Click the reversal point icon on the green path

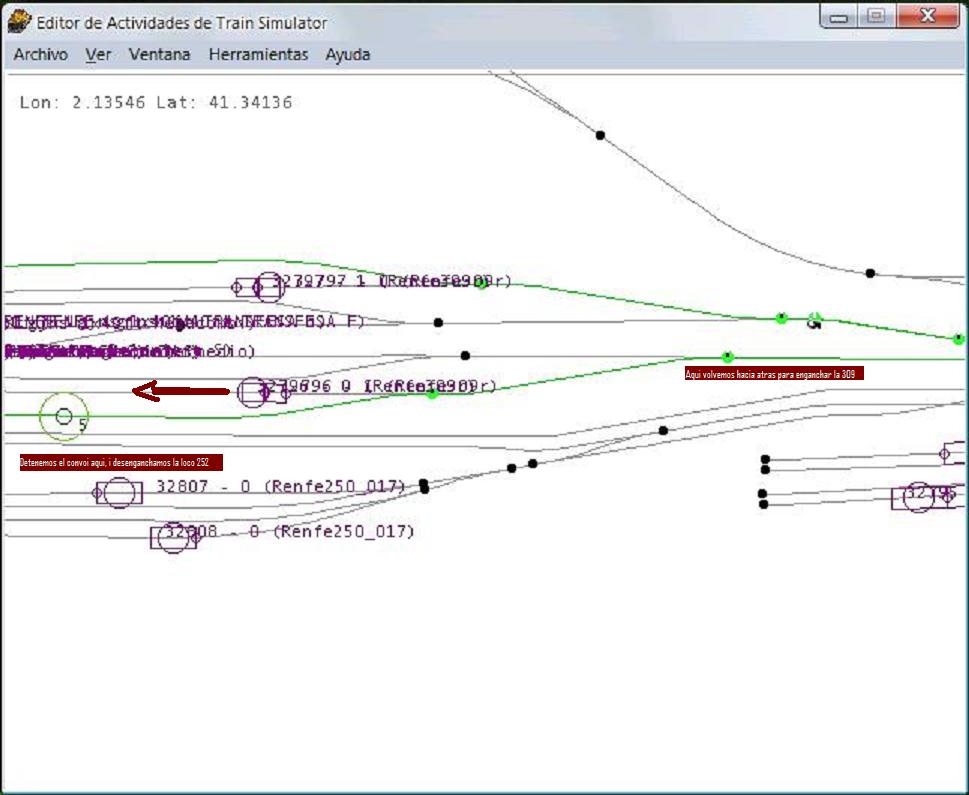pyautogui.click(x=815, y=320)
